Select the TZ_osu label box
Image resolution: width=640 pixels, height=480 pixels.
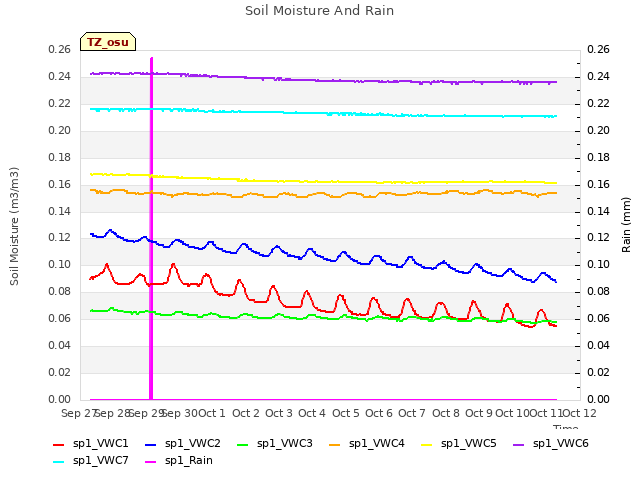tap(108, 42)
